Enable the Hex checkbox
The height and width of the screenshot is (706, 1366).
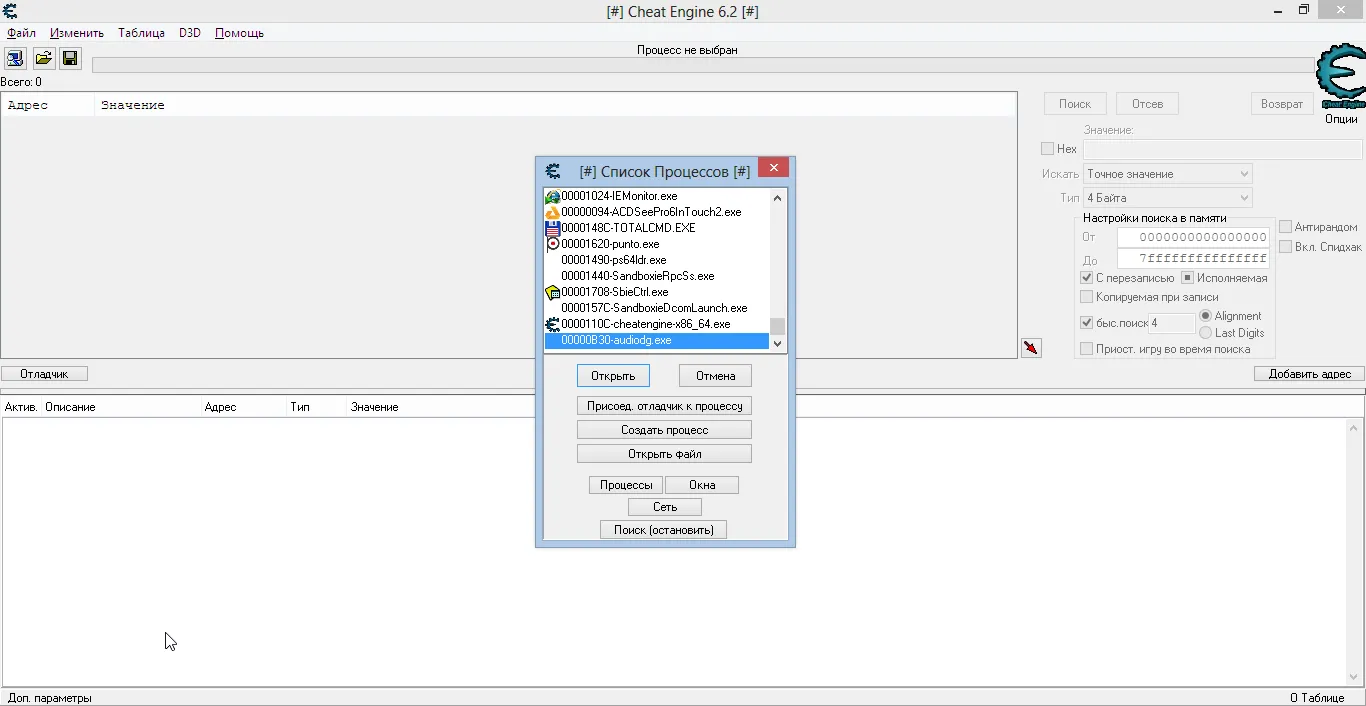1048,149
